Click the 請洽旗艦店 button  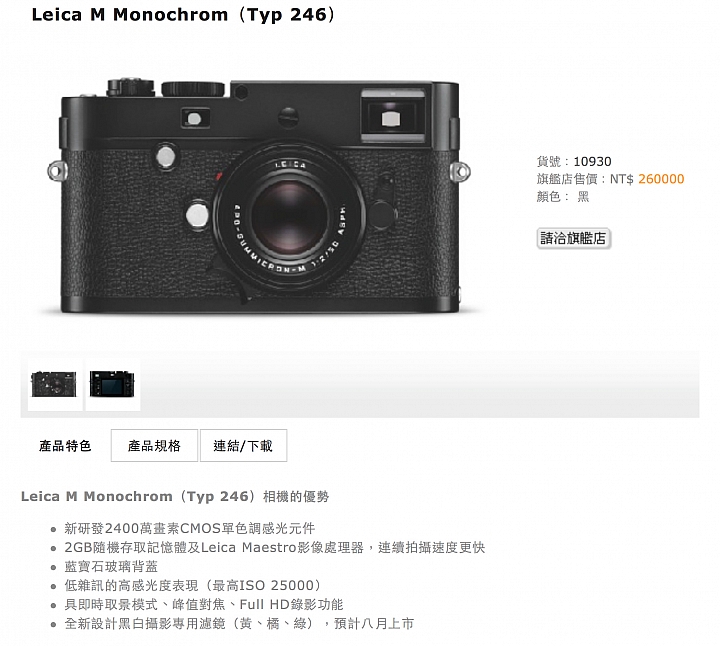click(574, 238)
